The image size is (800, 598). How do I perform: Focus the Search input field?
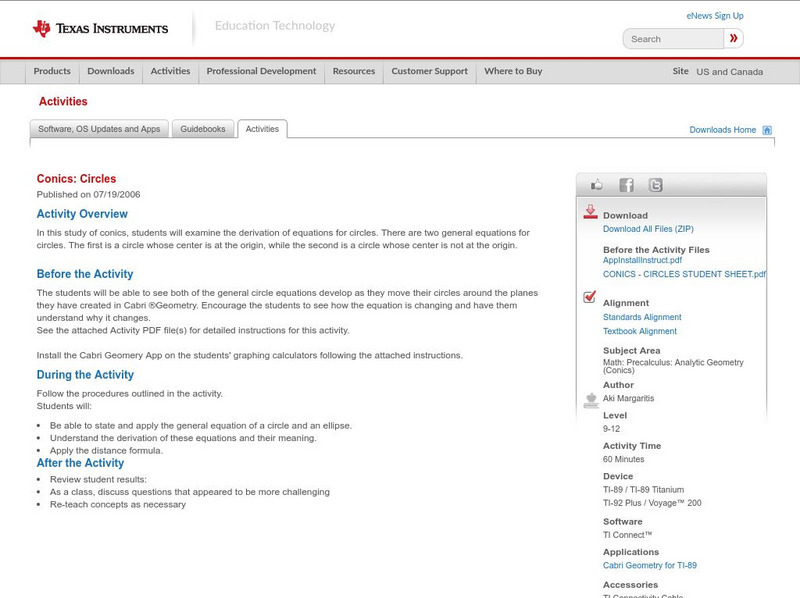[x=673, y=39]
